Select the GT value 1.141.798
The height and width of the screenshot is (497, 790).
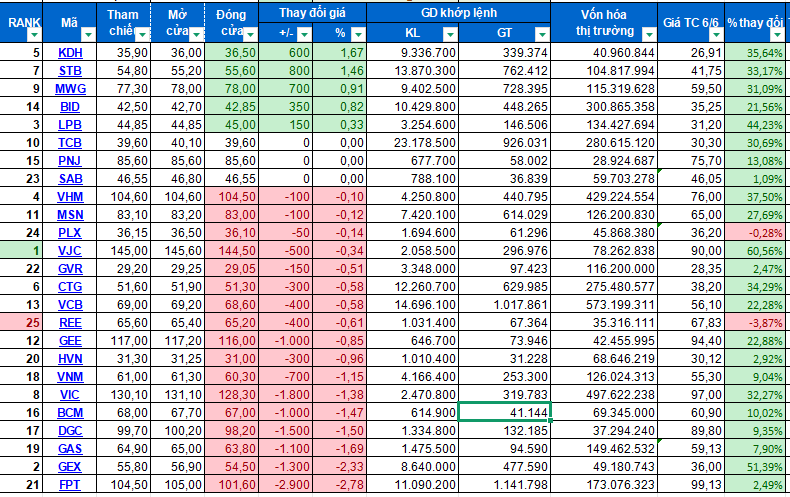coord(504,485)
